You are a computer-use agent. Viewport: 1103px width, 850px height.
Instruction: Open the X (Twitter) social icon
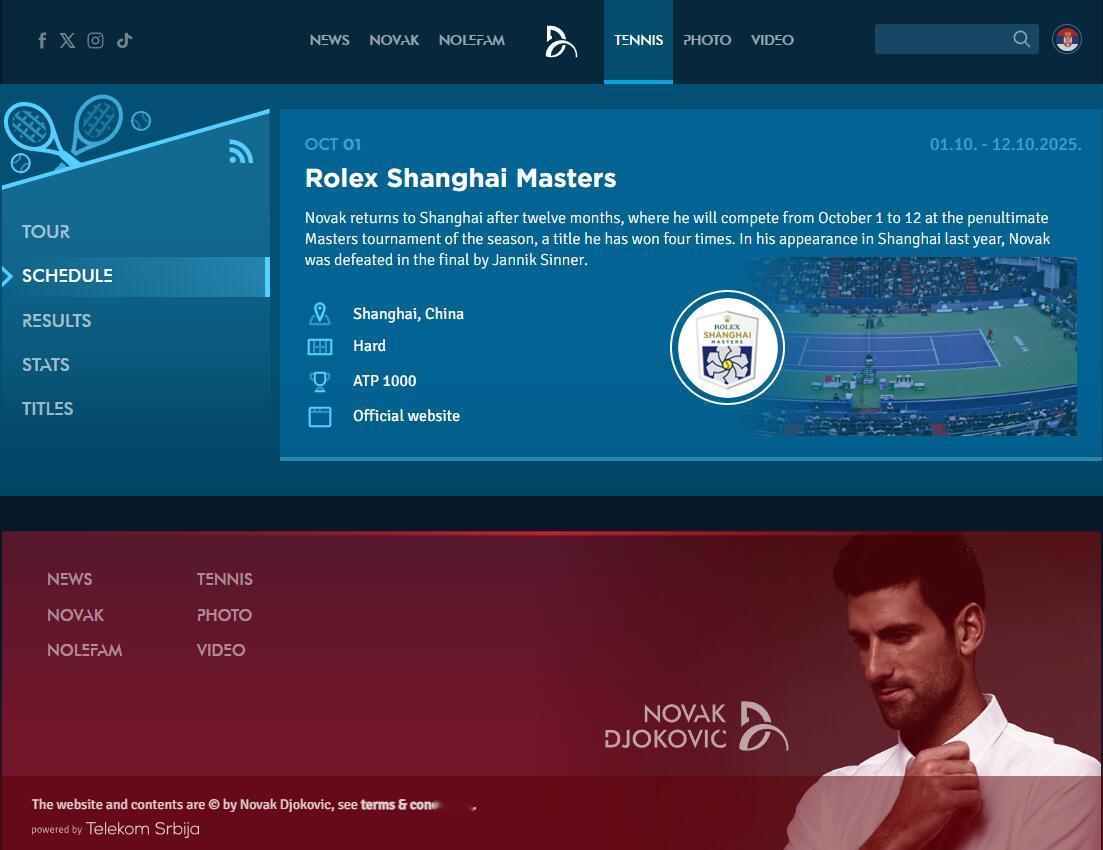tap(68, 40)
